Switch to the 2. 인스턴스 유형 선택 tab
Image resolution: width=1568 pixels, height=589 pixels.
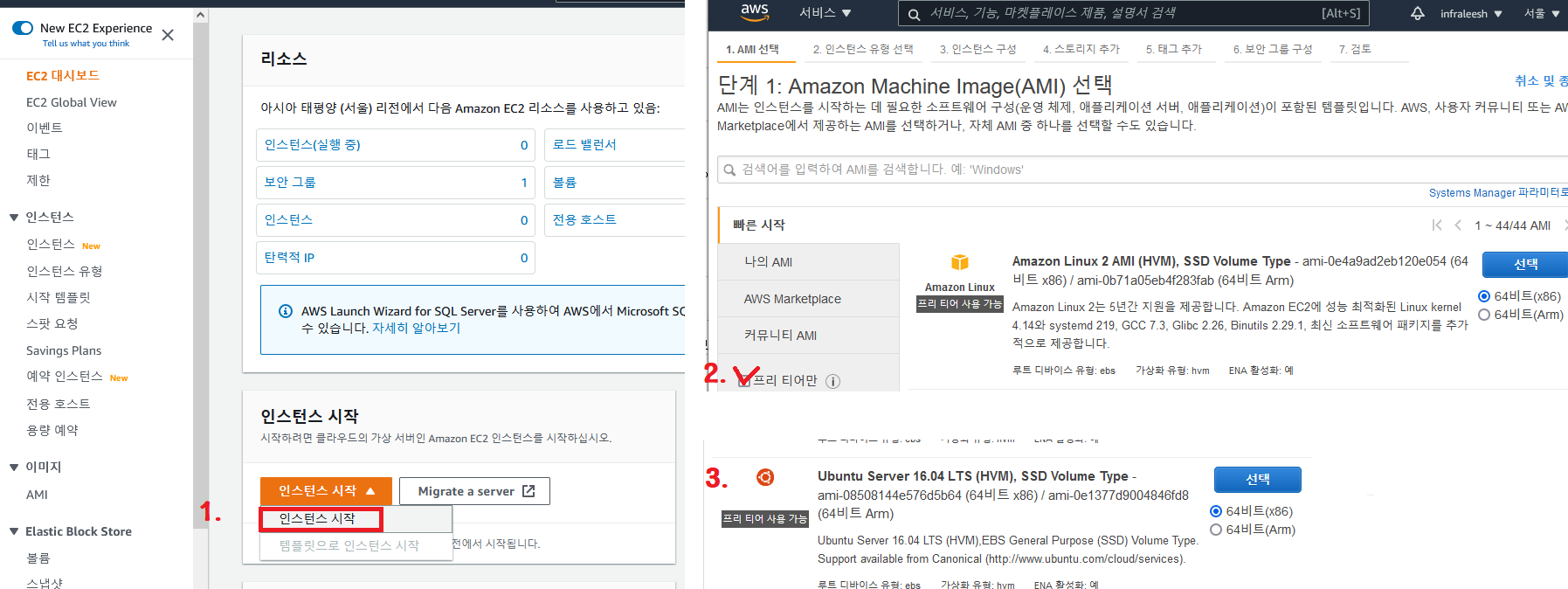point(863,49)
